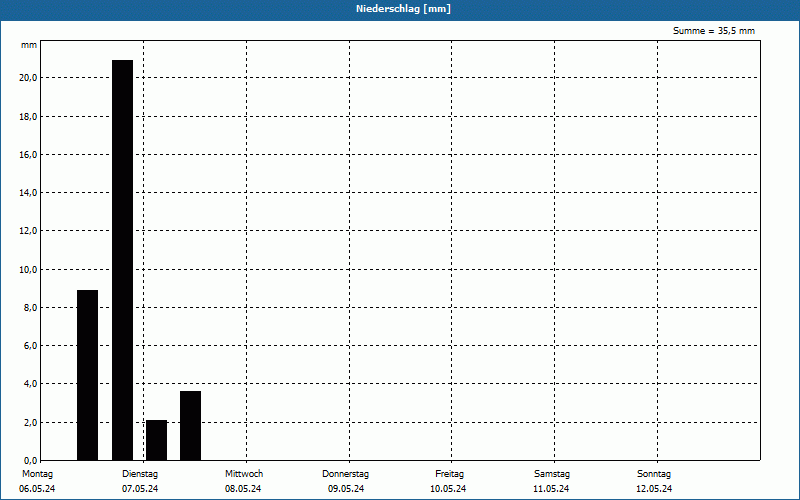
Task: Click the 20,0 y-axis value
Action: click(x=28, y=78)
